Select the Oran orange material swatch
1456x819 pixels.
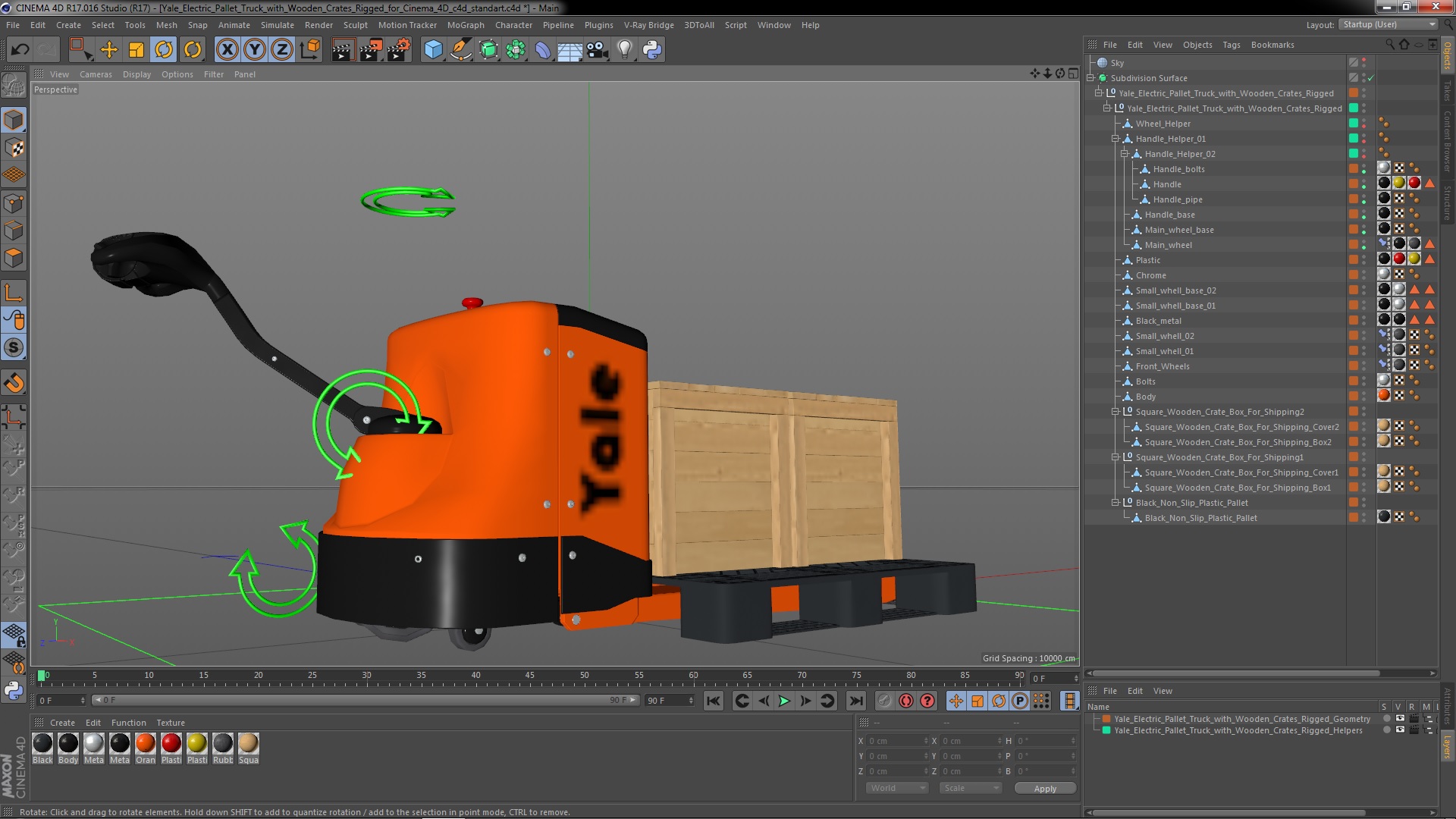(146, 748)
